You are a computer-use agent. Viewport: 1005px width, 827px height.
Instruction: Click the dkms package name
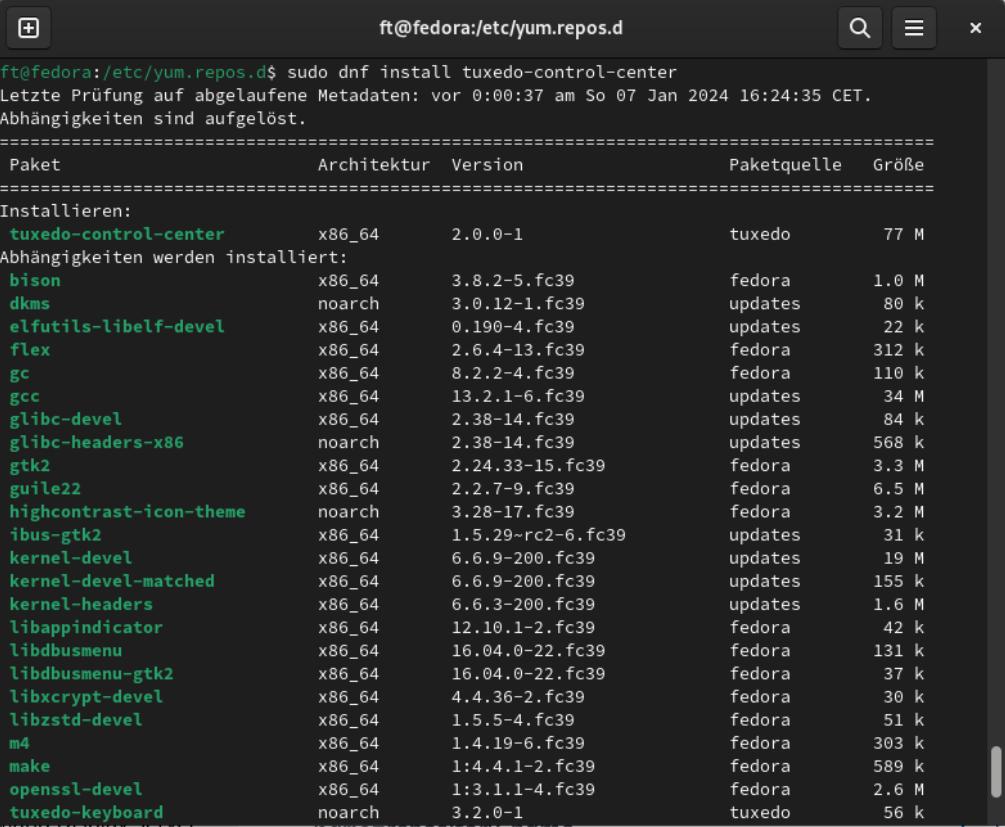(29, 303)
